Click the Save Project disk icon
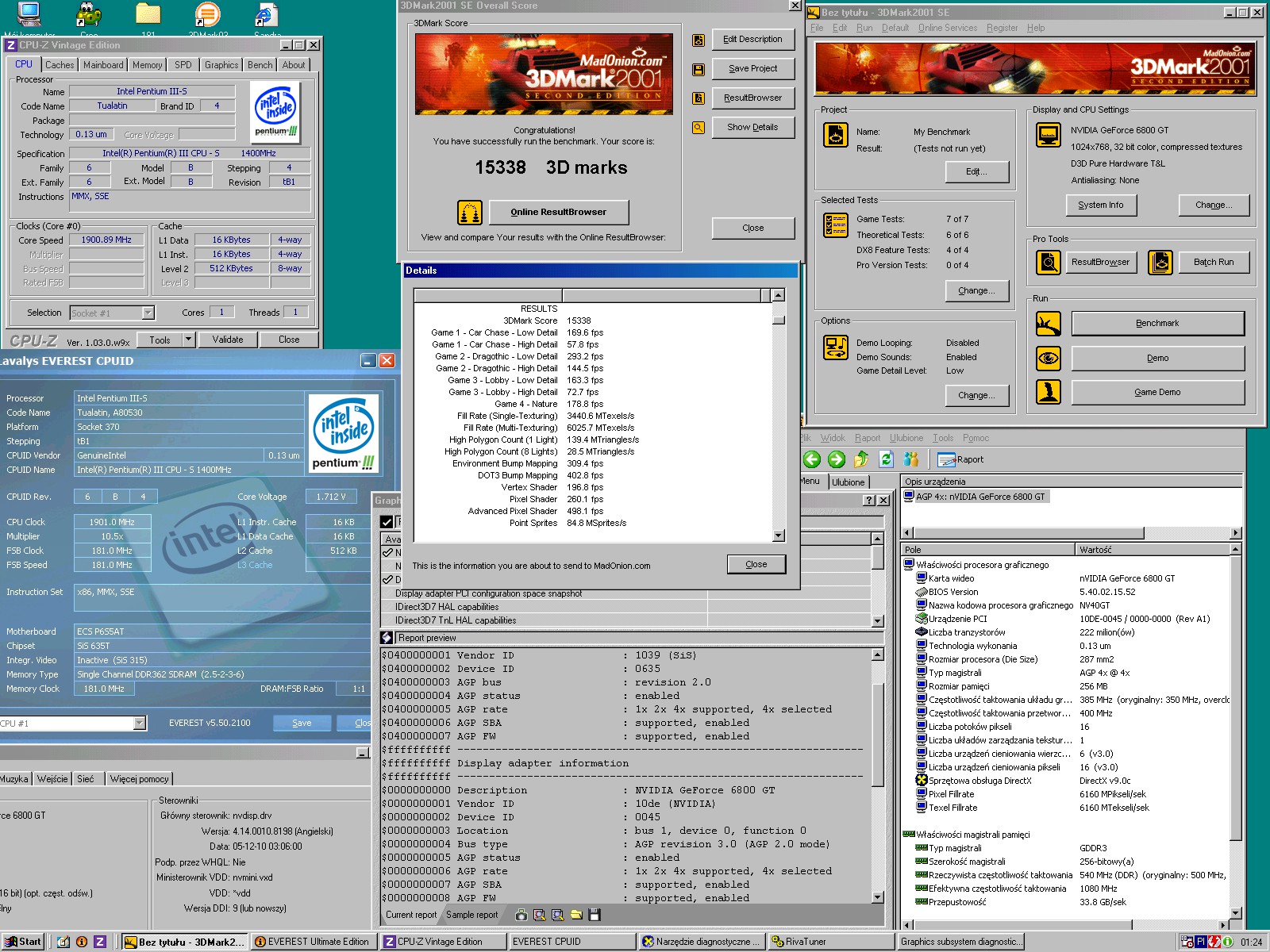 (x=698, y=70)
